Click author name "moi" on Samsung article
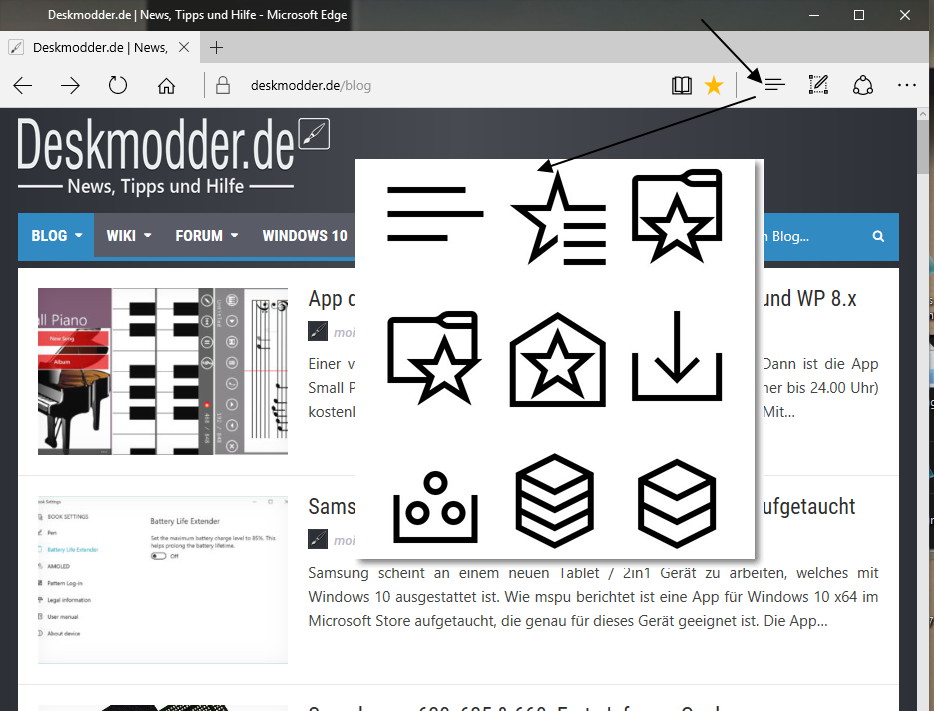Viewport: 934px width, 711px height. coord(344,540)
